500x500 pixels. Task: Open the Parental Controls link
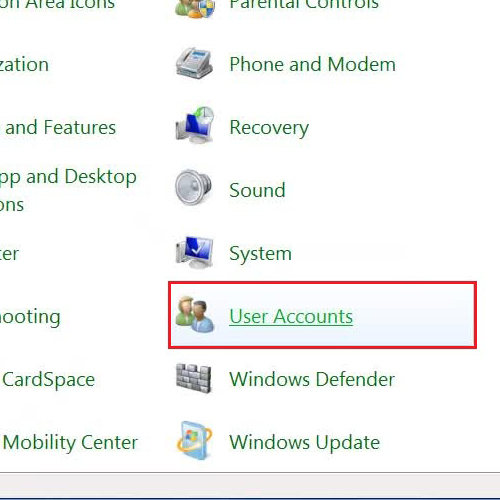(304, 5)
